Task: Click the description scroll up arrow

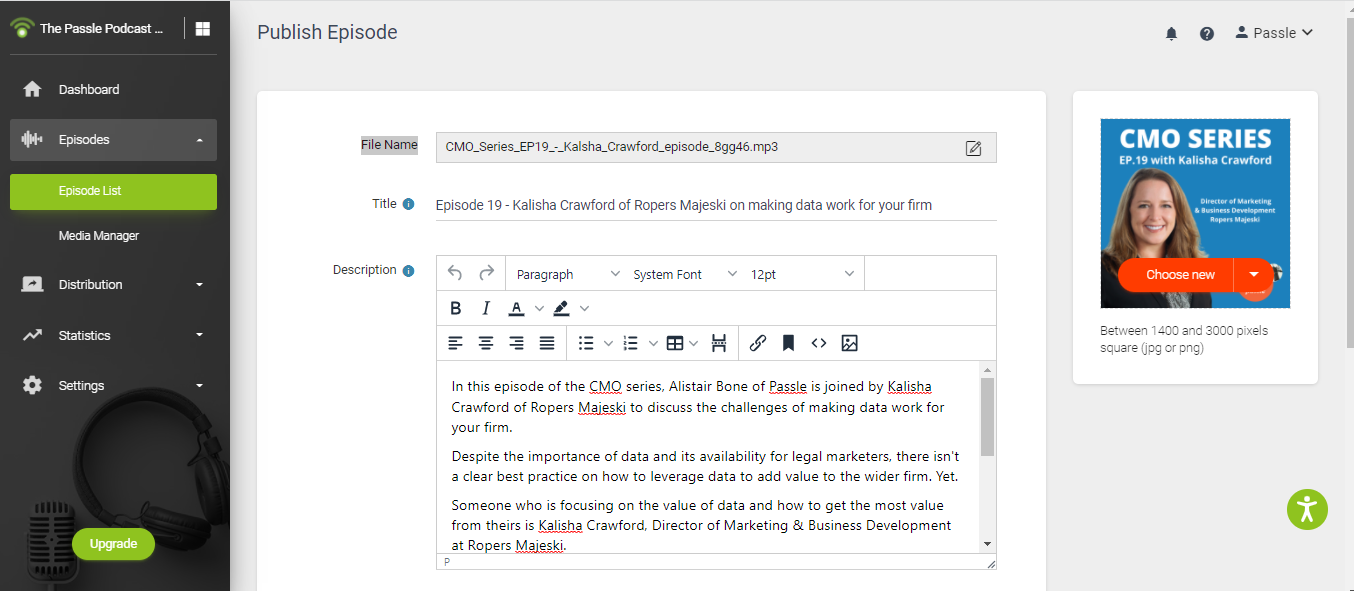Action: tap(988, 370)
